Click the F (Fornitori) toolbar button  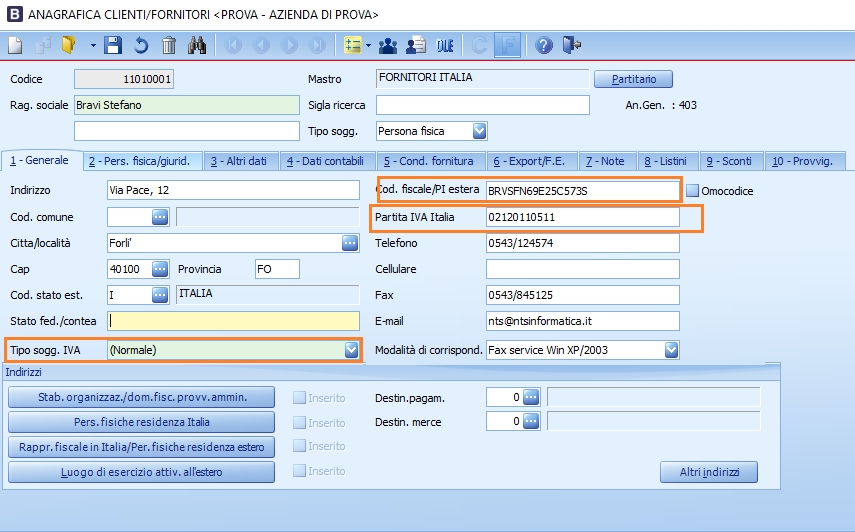click(507, 45)
